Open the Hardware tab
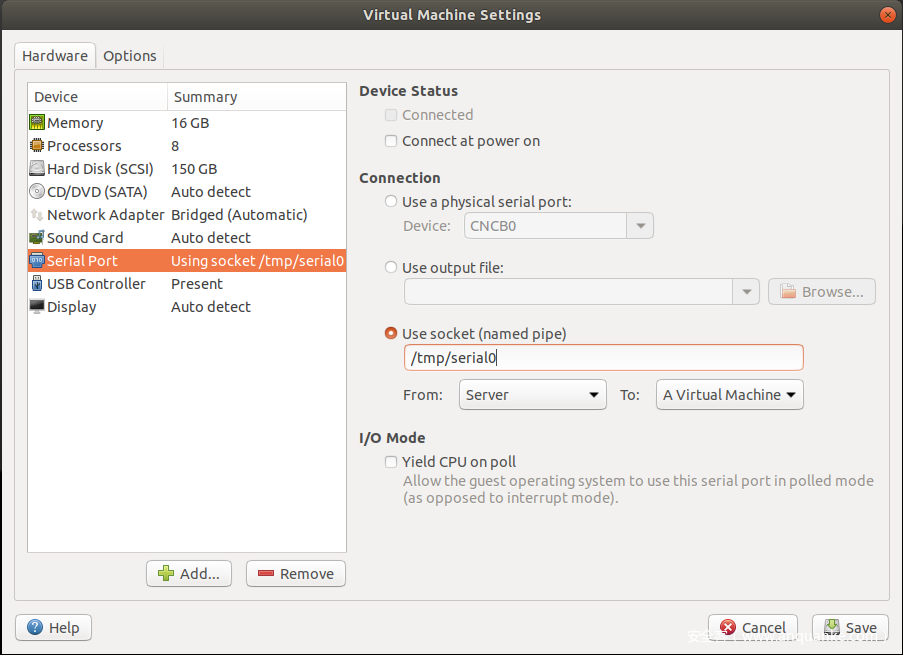This screenshot has width=903, height=655. pos(55,56)
